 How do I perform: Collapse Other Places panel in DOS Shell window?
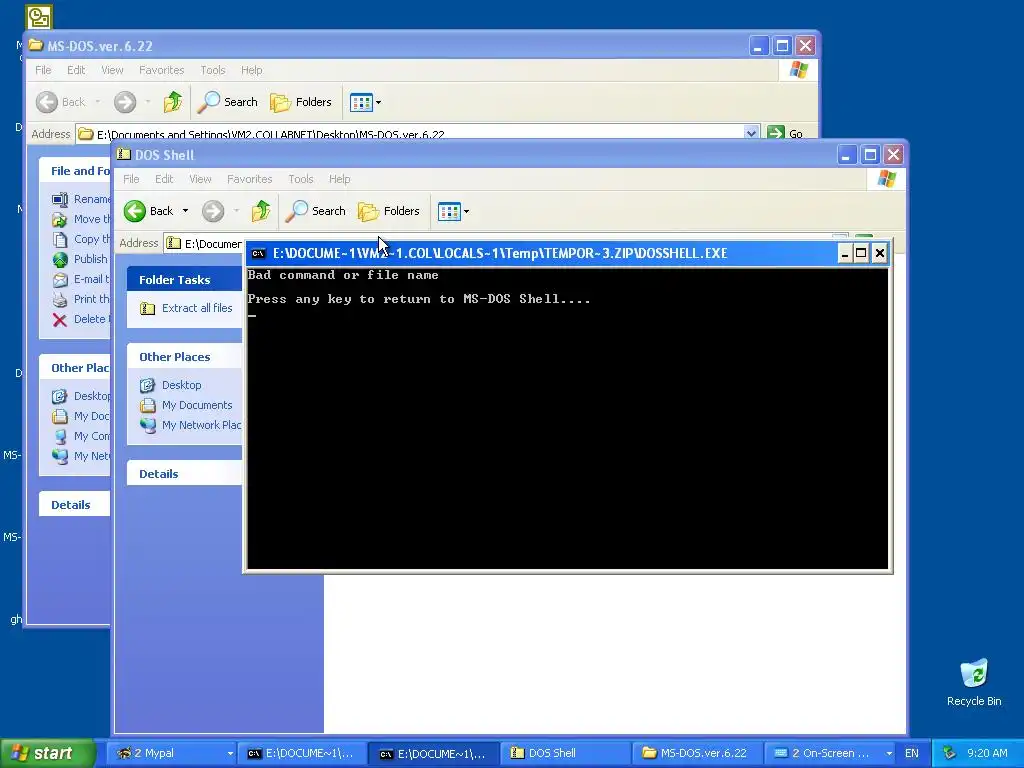(x=184, y=357)
